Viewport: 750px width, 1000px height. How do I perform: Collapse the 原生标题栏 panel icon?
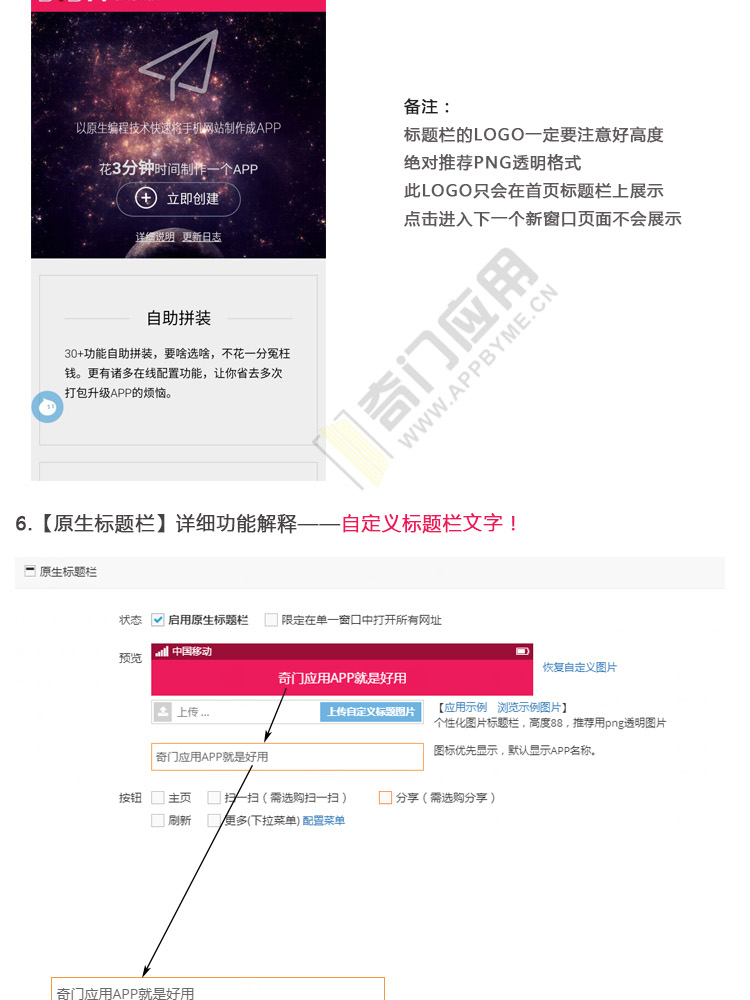[x=29, y=571]
